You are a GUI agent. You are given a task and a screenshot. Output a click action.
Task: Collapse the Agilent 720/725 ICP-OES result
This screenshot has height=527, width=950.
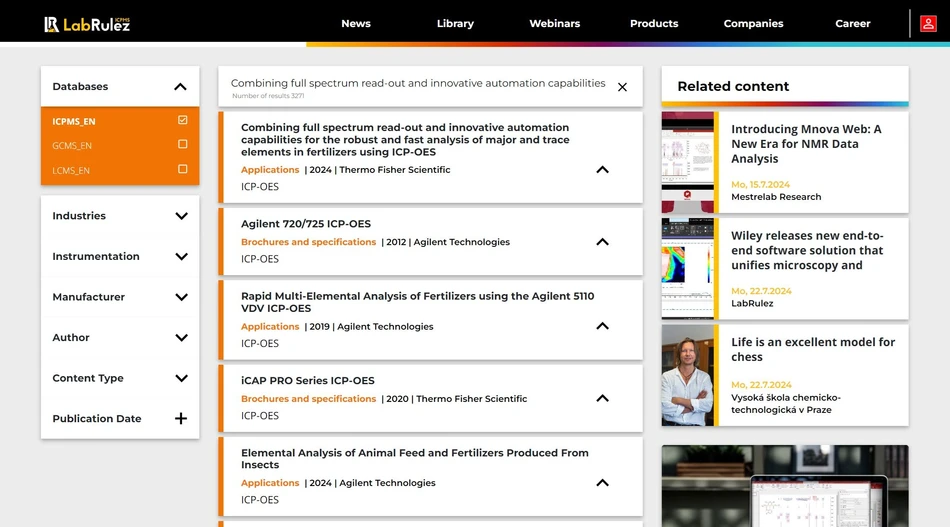point(602,242)
